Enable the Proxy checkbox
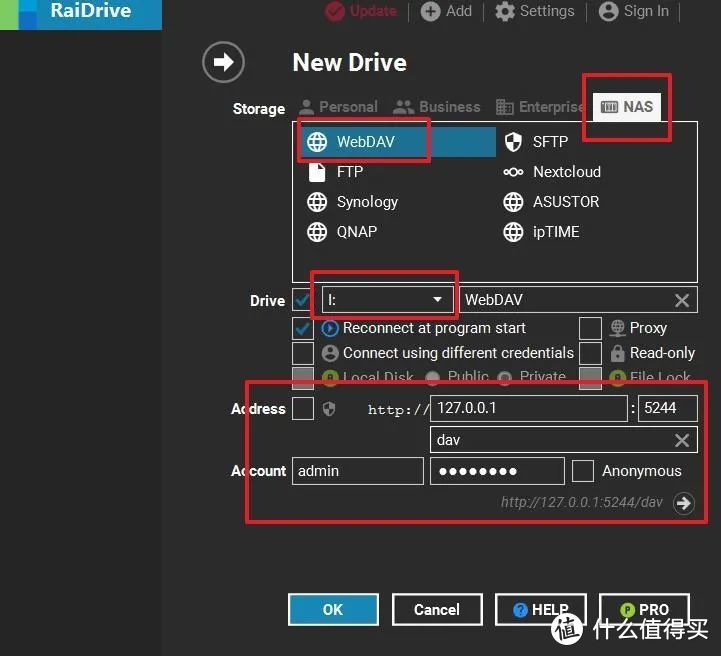 590,329
